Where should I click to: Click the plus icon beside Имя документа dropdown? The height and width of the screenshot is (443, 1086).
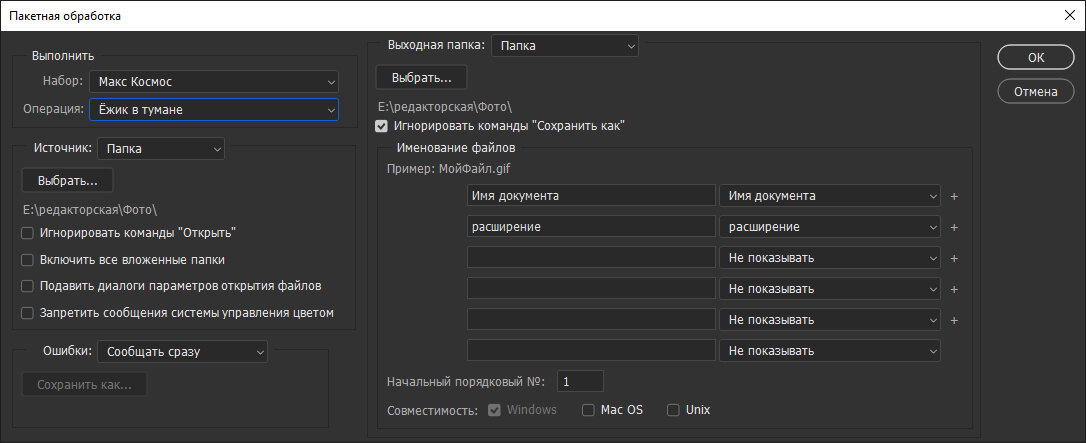point(954,197)
